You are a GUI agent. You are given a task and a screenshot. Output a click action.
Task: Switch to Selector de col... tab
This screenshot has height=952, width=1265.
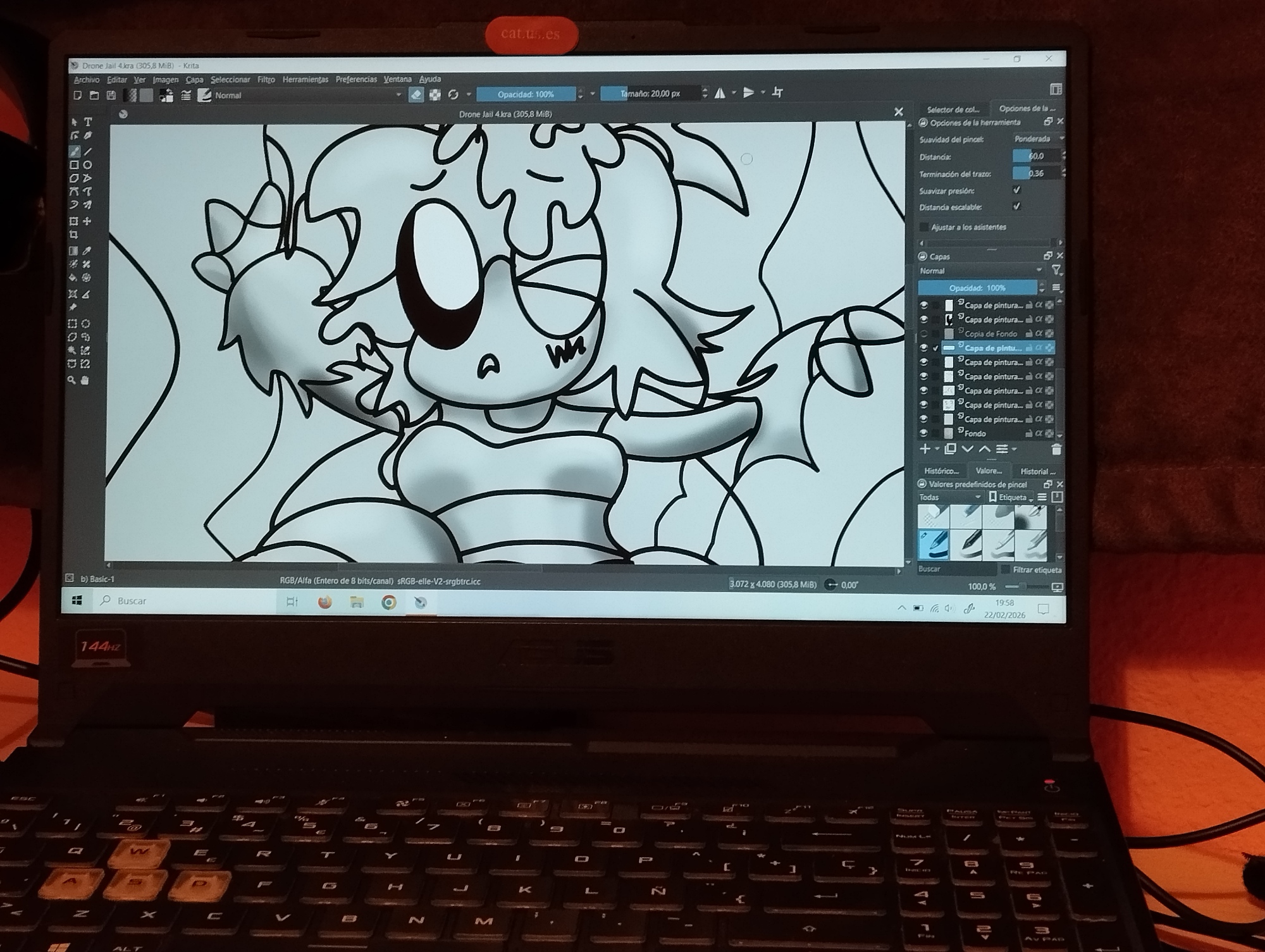[953, 109]
